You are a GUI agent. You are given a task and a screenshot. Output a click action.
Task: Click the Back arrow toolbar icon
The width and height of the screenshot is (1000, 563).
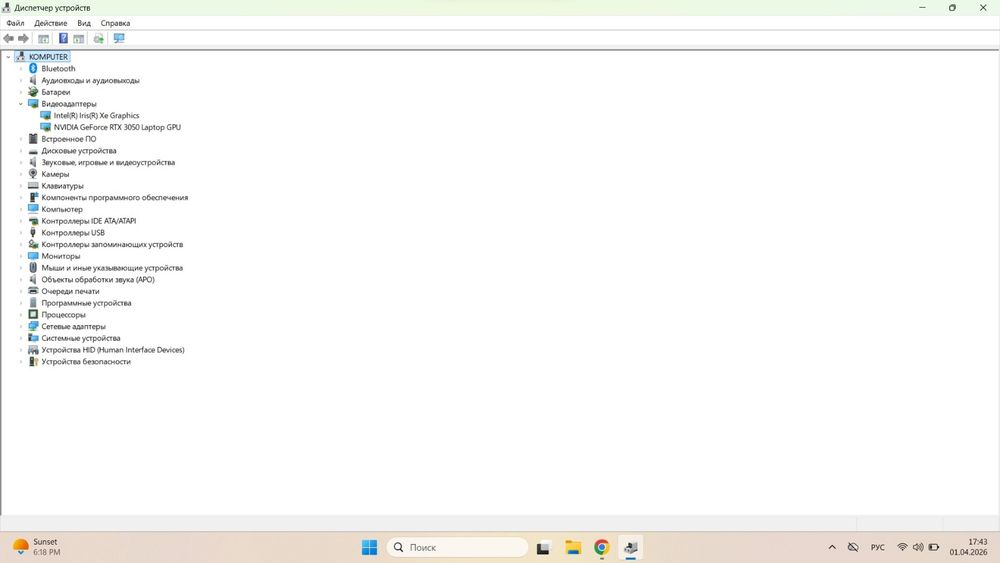click(x=8, y=39)
